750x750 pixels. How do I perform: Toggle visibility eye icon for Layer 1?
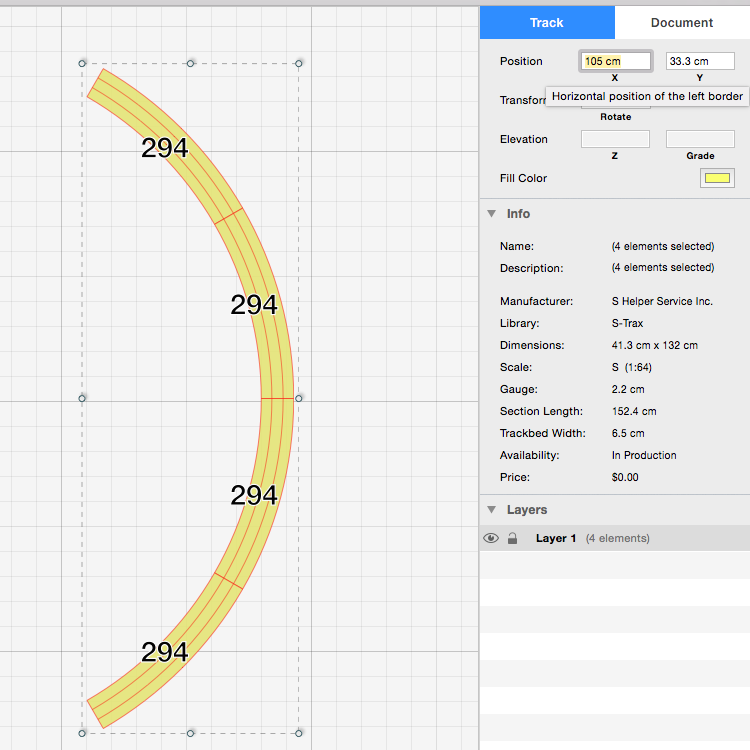click(490, 538)
